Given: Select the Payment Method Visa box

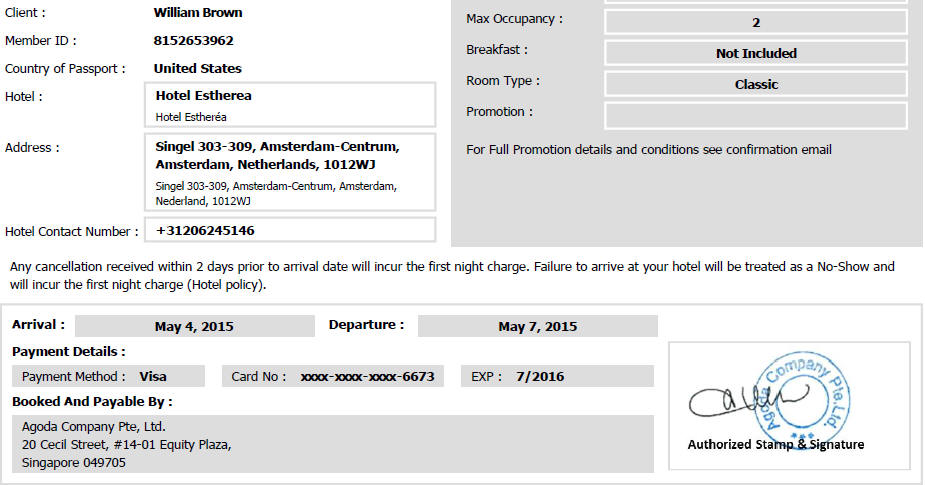Looking at the screenshot, I should [x=109, y=376].
